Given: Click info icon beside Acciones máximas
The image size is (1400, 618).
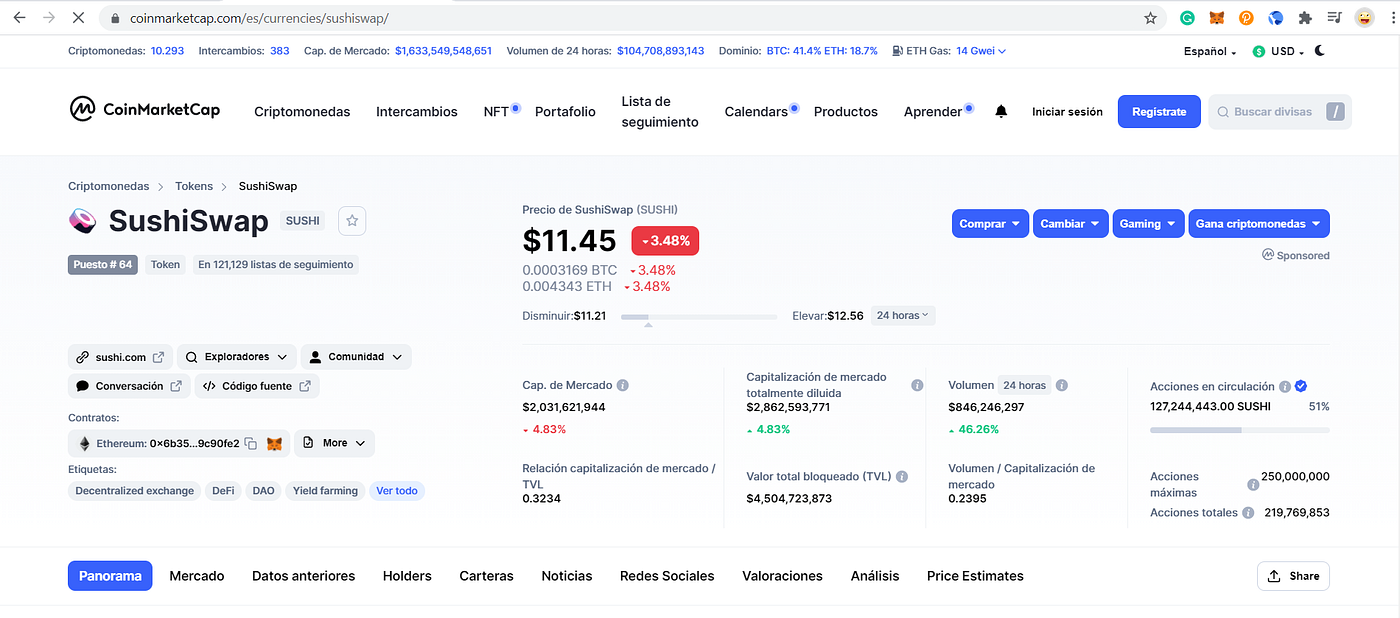Looking at the screenshot, I should click(x=1253, y=485).
